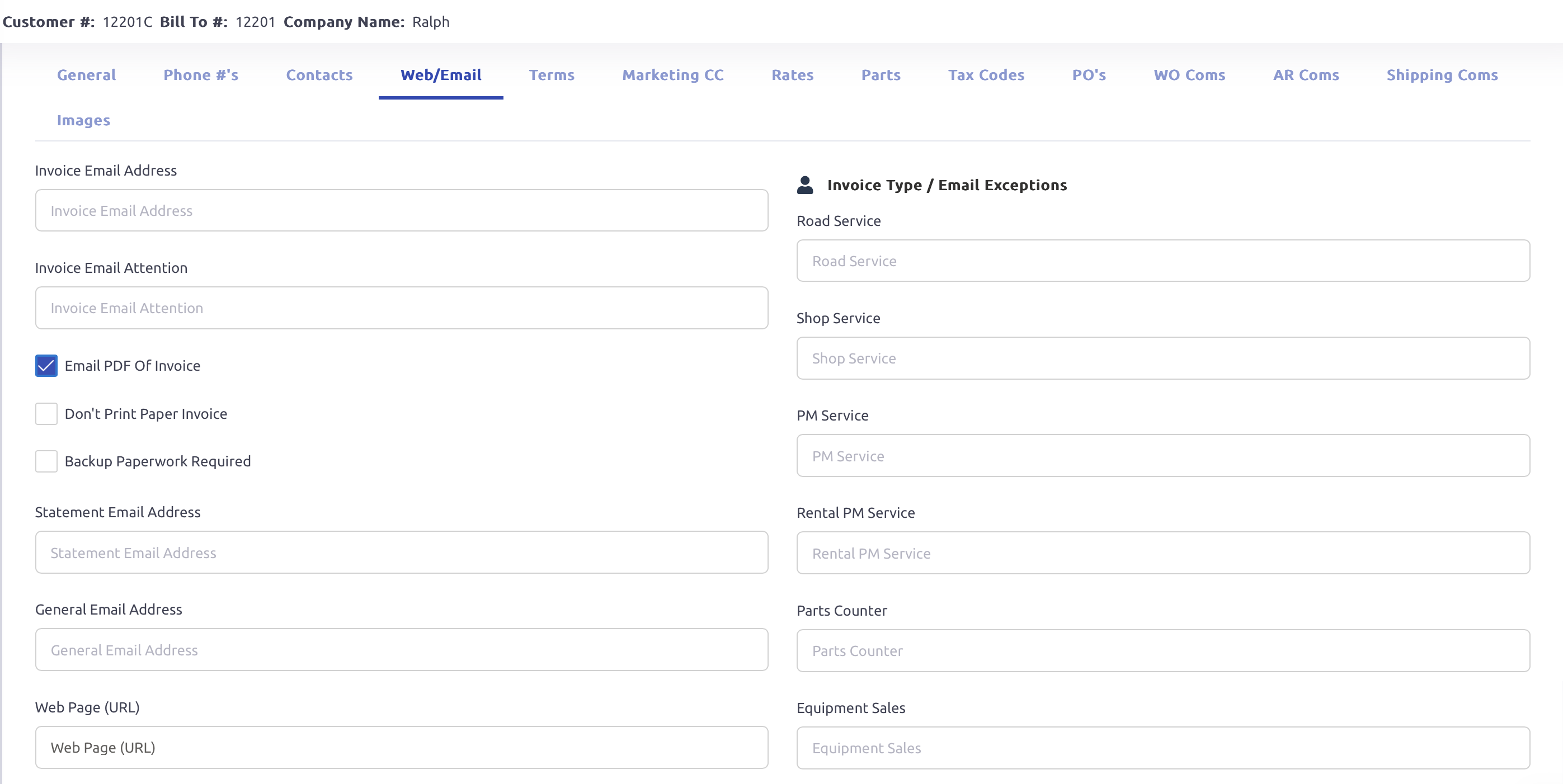Go to the Contacts tab
This screenshot has height=784, width=1563.
[x=319, y=74]
